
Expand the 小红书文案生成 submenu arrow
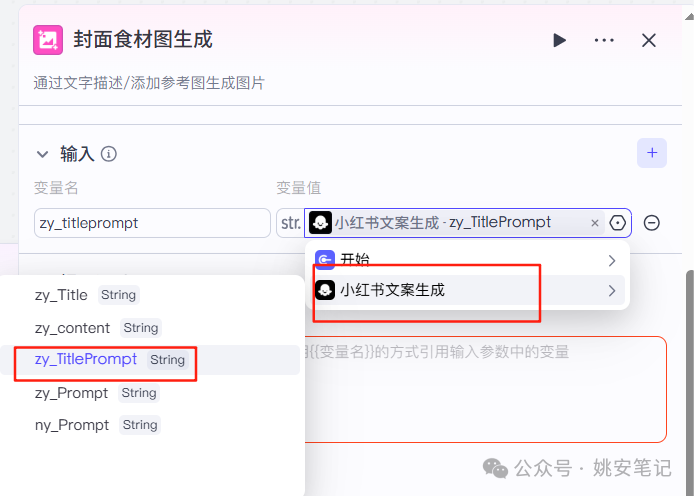click(x=612, y=291)
